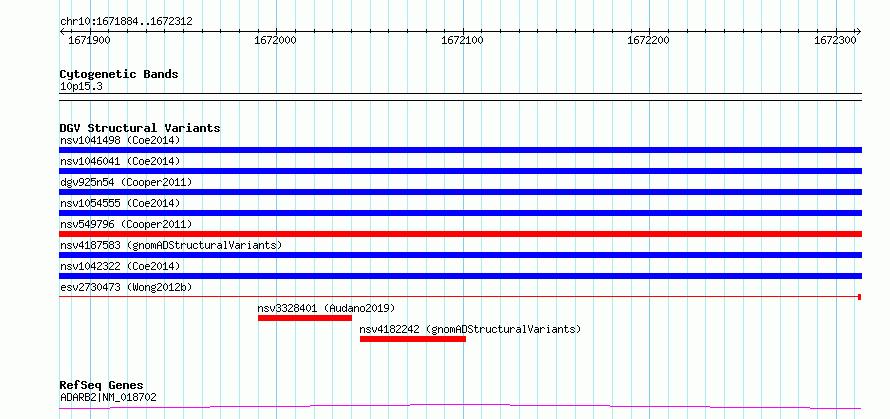Image resolution: width=890 pixels, height=419 pixels.
Task: Click the blue bar under nsv1042322
Action: [460, 276]
